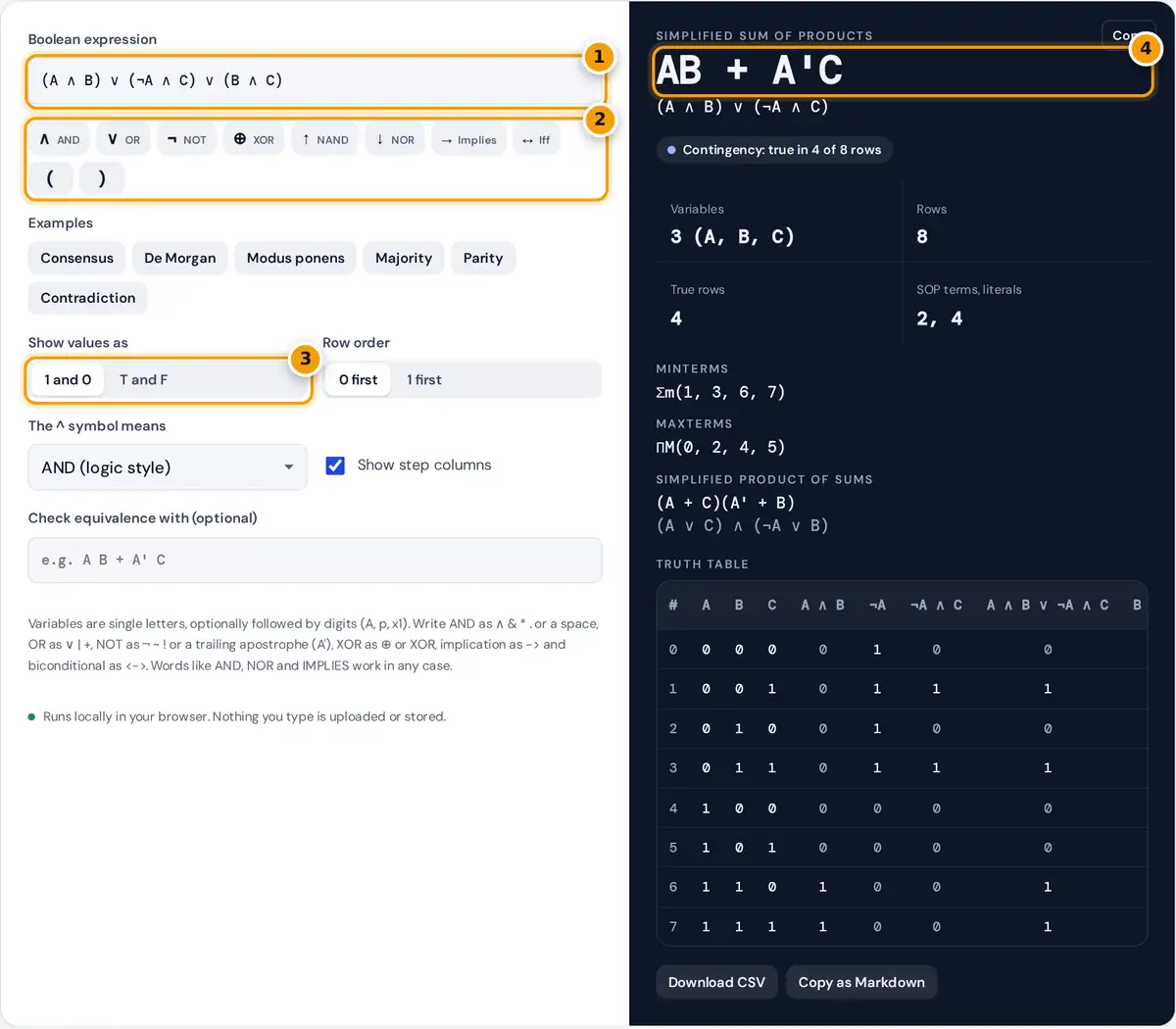1176x1029 pixels.
Task: Download the truth table as CSV
Action: (716, 983)
